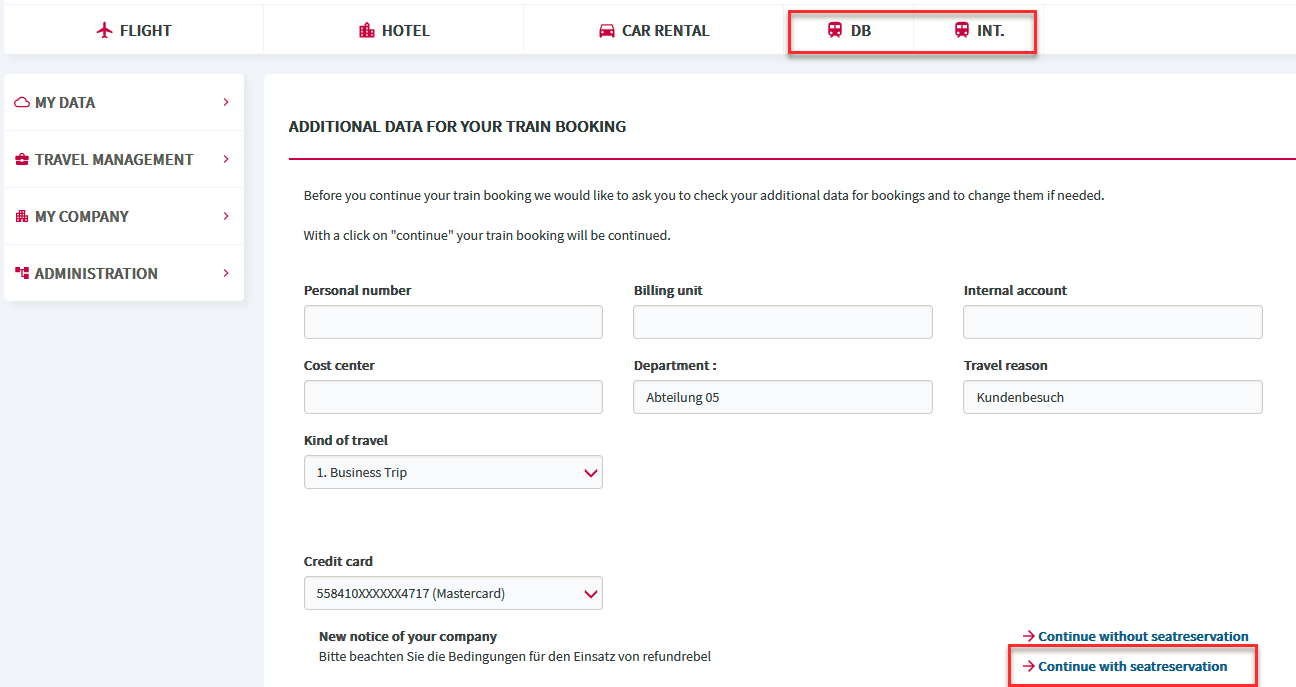Focus the Billing unit field
Image resolution: width=1296 pixels, height=687 pixels.
pos(783,322)
